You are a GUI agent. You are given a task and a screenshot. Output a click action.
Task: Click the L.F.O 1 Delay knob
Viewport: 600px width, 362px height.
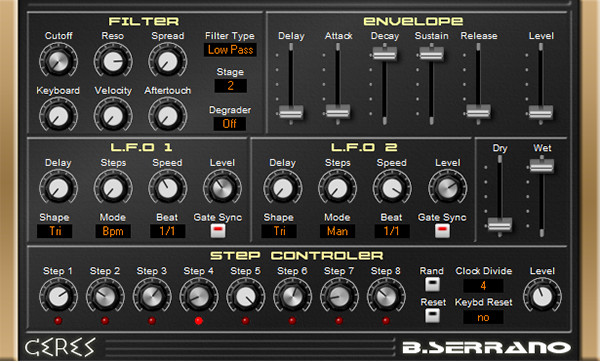click(58, 188)
